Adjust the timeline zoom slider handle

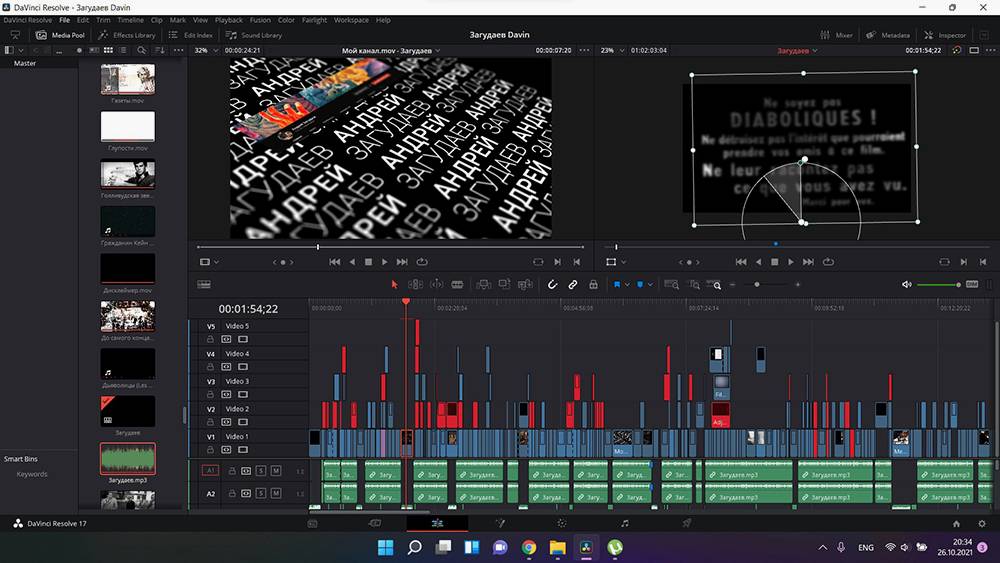tap(757, 284)
